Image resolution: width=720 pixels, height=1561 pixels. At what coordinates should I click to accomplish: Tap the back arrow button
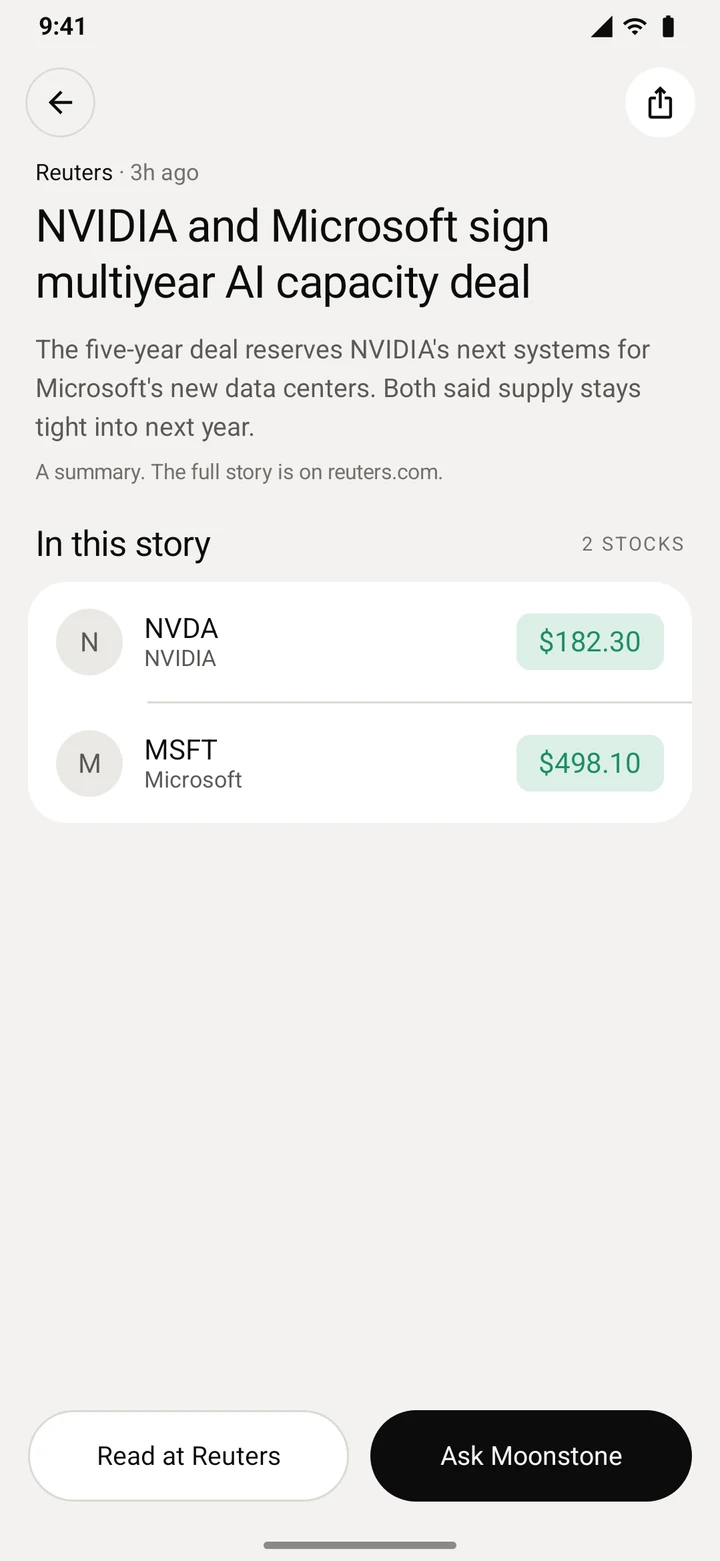(60, 102)
